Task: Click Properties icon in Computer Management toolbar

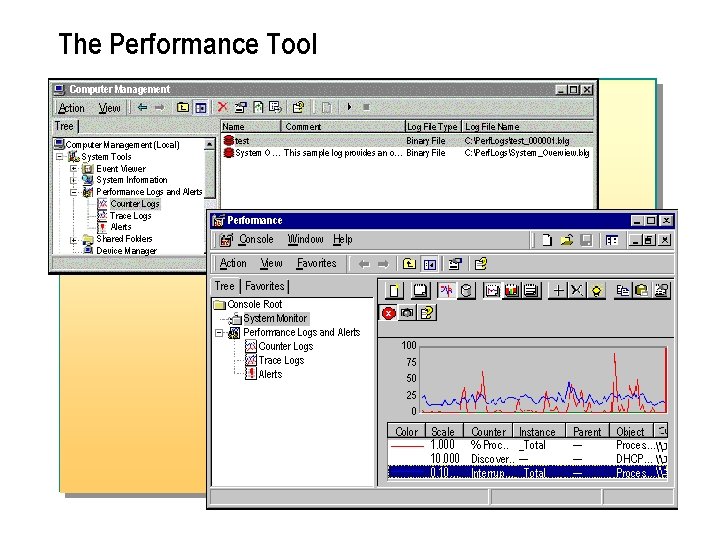Action: pyautogui.click(x=241, y=107)
